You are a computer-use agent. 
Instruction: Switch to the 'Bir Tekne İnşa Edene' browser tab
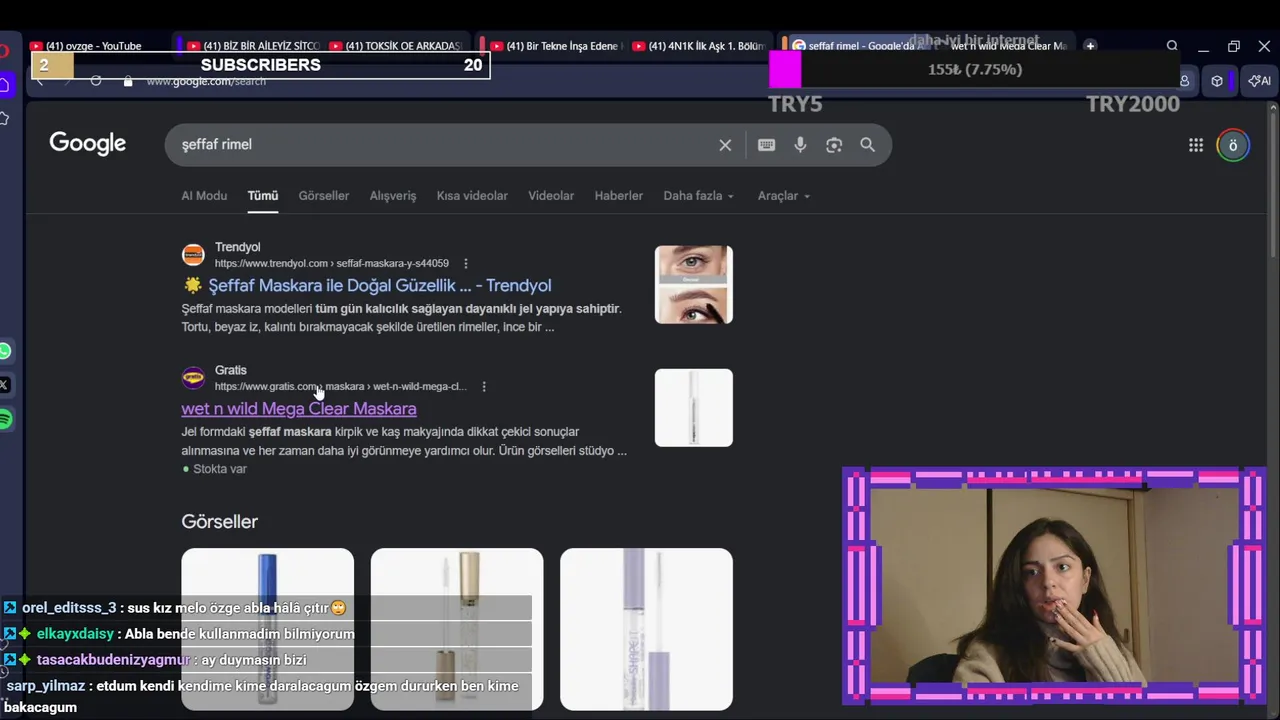(x=558, y=46)
